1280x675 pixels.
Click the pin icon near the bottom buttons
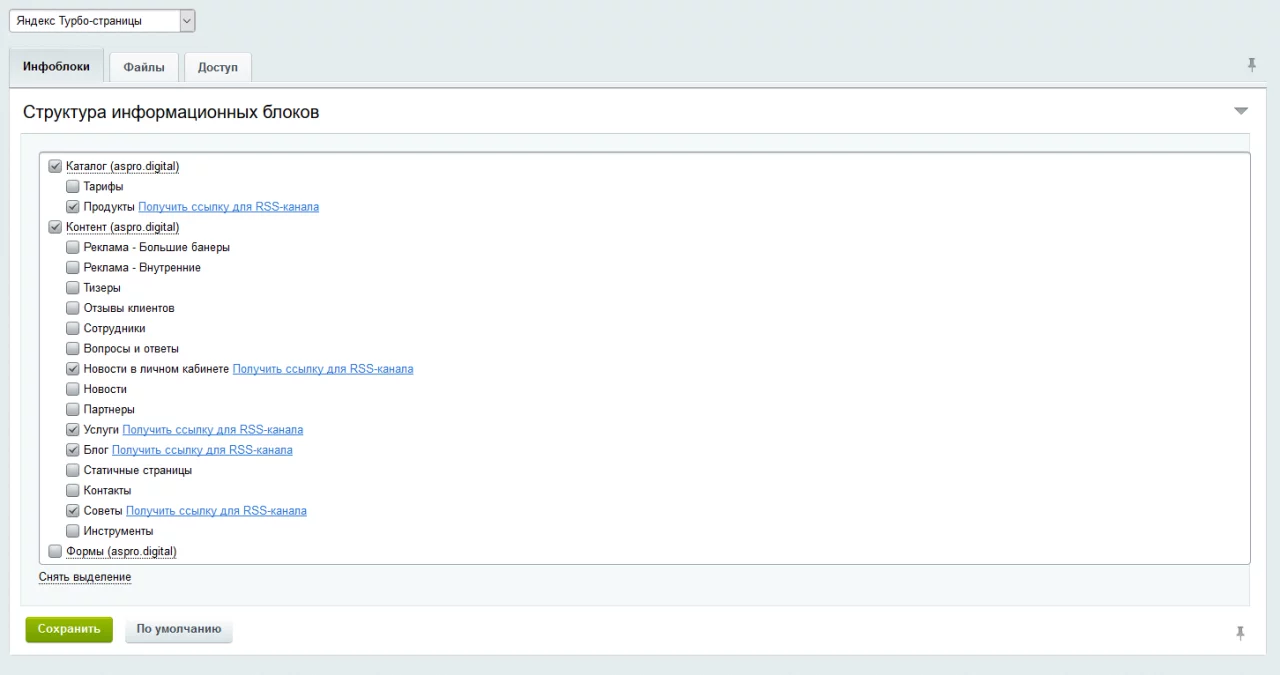[1240, 633]
